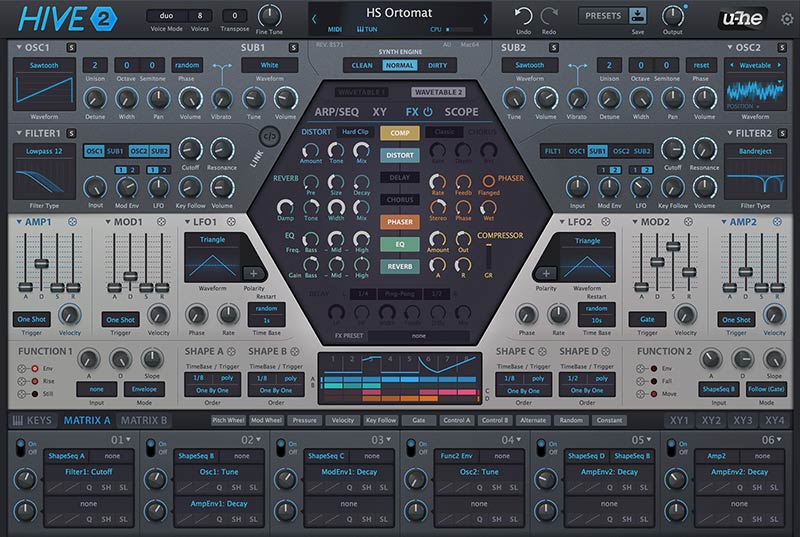Viewport: 800px width, 537px height.
Task: Open SHAPE D options gear
Action: tap(606, 351)
